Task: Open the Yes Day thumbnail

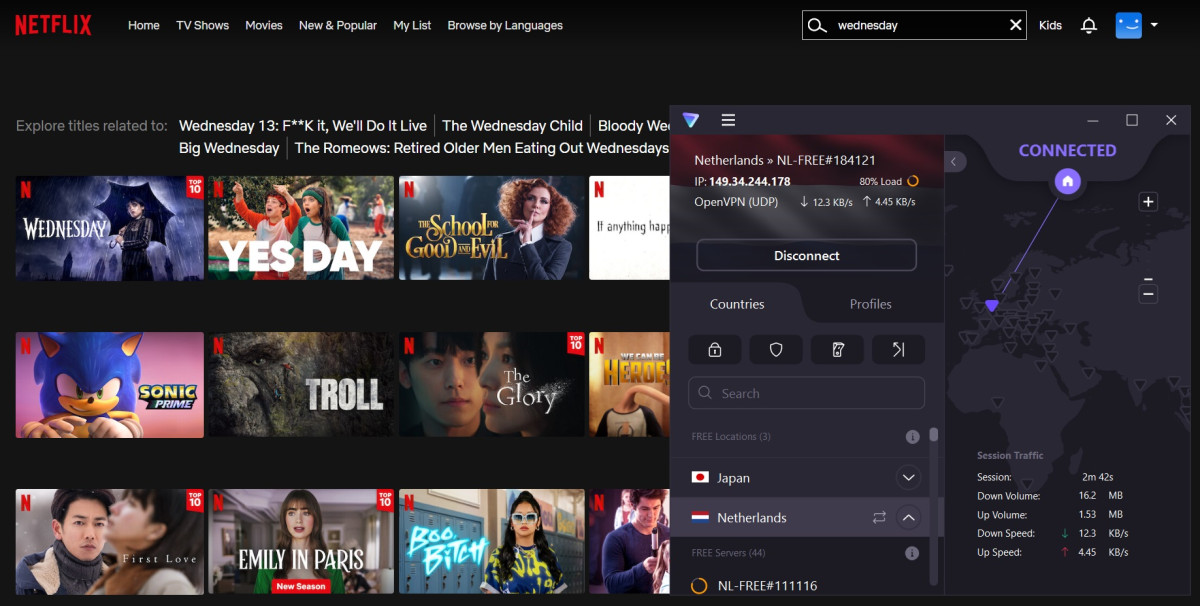Action: coord(301,228)
